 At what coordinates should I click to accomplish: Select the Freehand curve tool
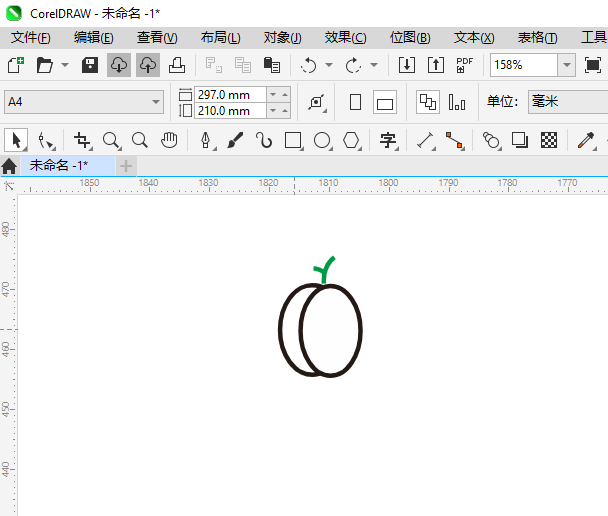(264, 140)
